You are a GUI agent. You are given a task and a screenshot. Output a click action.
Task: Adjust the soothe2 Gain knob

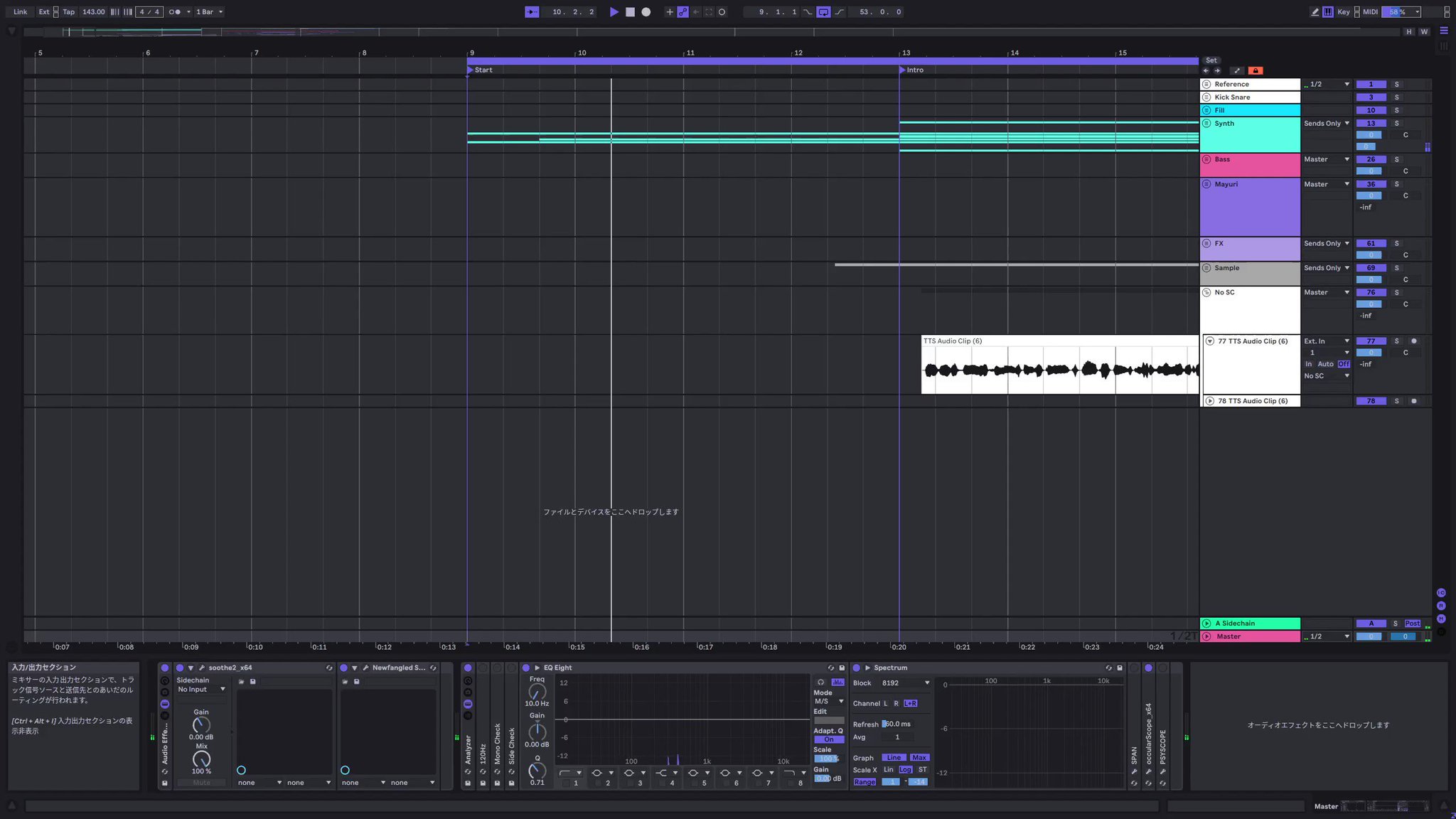point(201,725)
